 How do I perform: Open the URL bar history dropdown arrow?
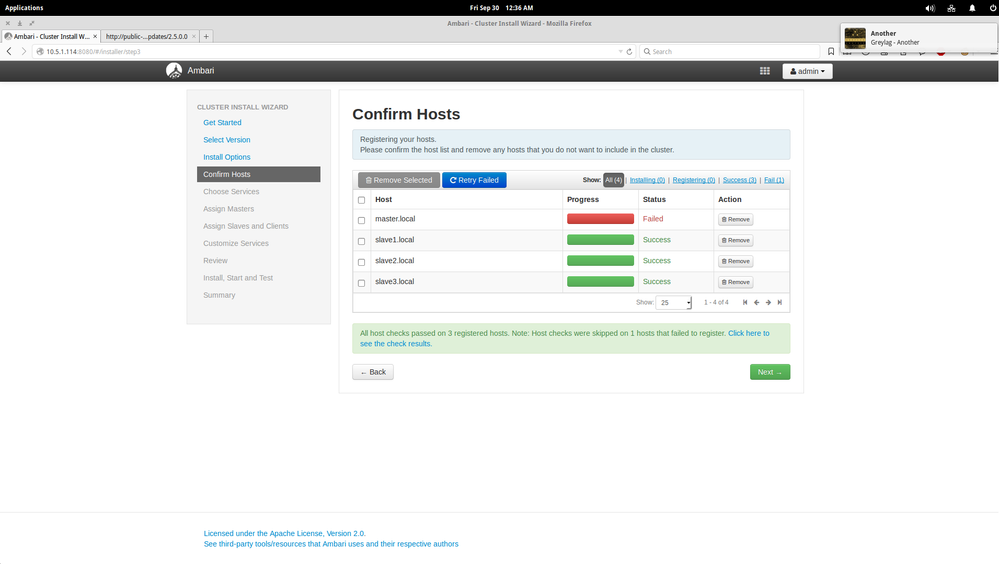621,52
